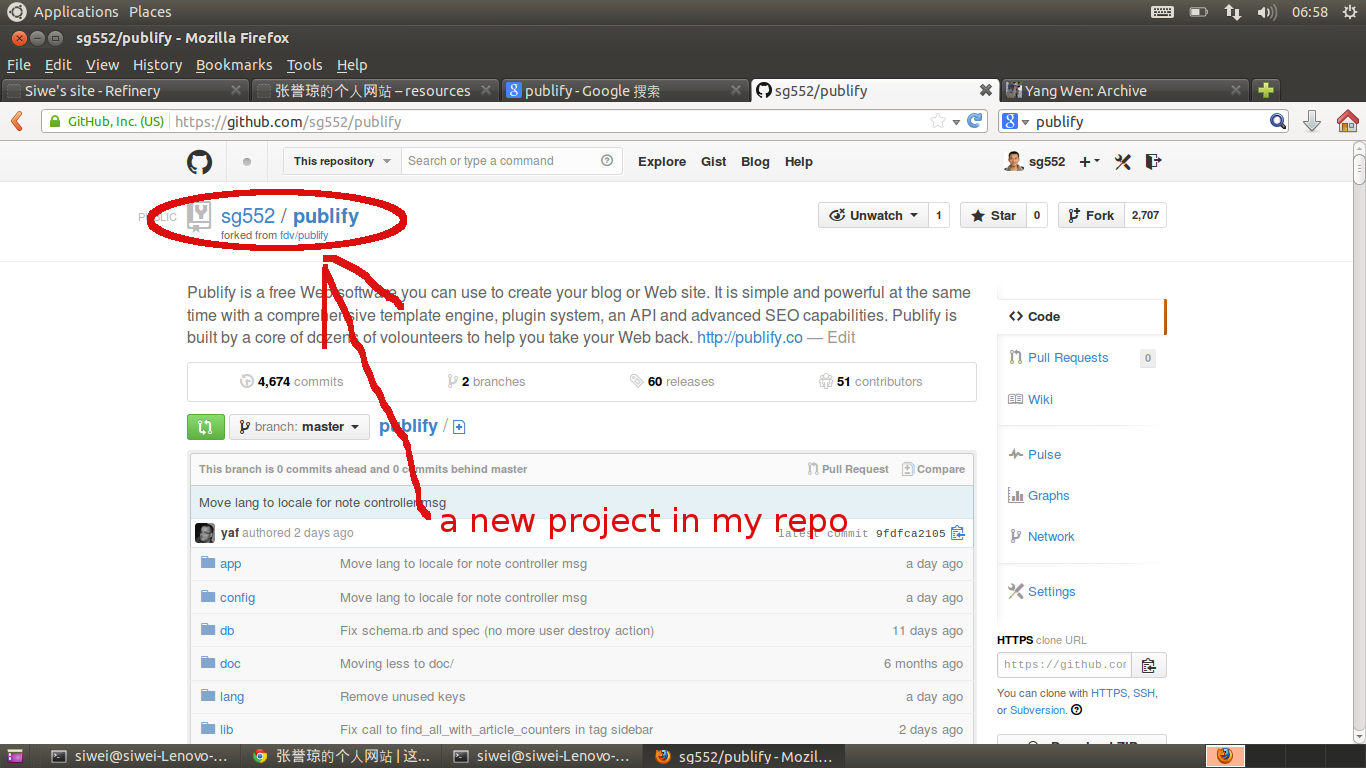The width and height of the screenshot is (1366, 768).
Task: Click the Firefox downloads arrow icon
Action: click(1312, 122)
